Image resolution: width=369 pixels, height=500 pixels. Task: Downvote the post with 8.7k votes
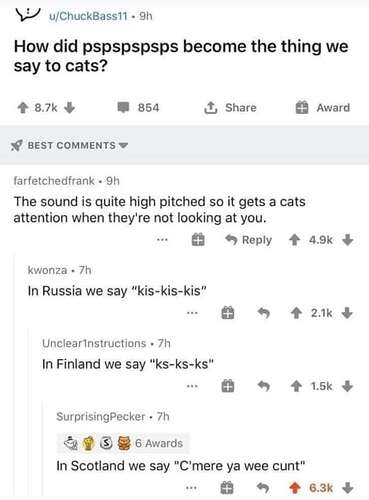pyautogui.click(x=69, y=108)
